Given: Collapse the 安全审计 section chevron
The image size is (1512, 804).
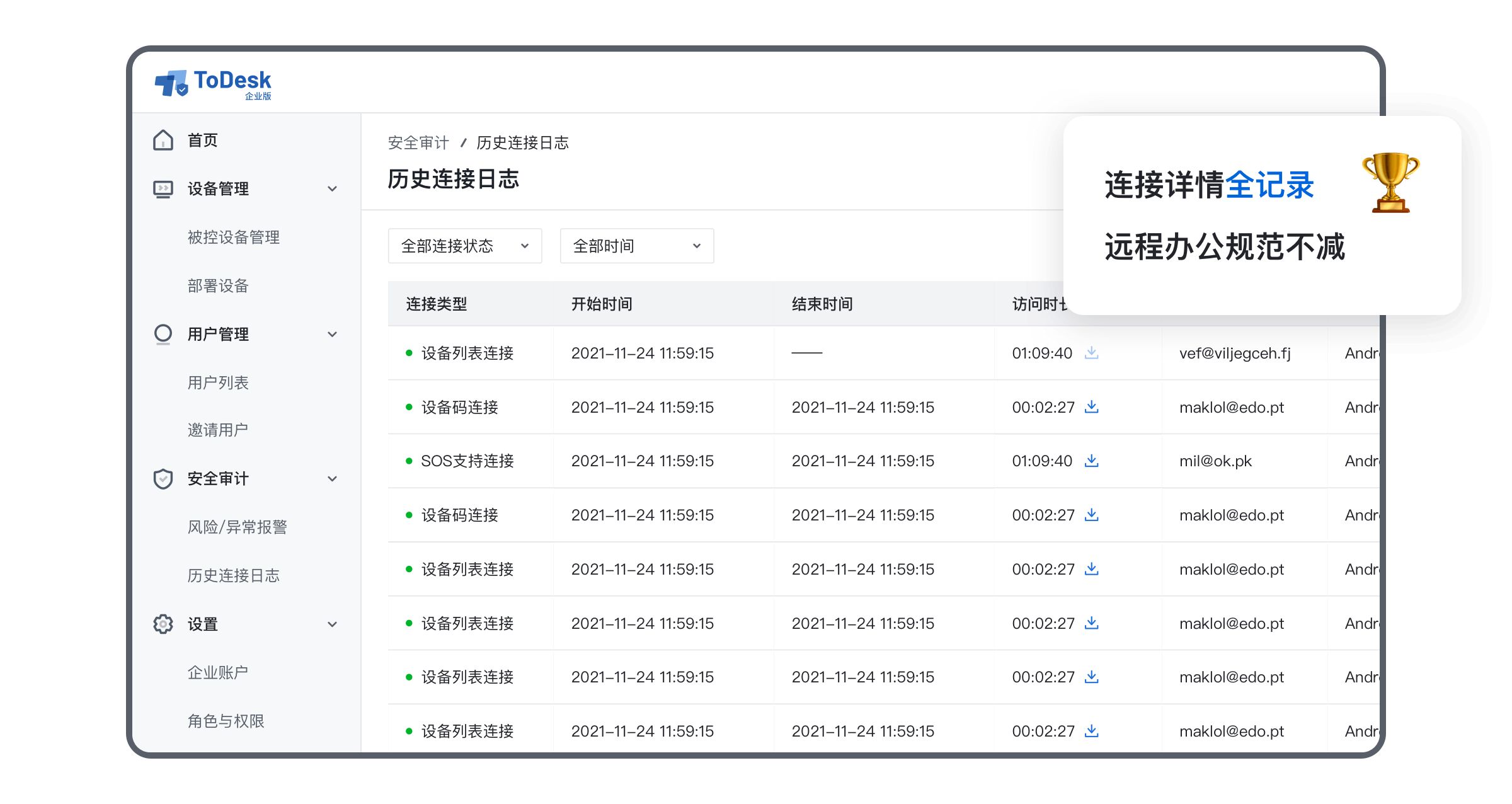Looking at the screenshot, I should click(332, 479).
